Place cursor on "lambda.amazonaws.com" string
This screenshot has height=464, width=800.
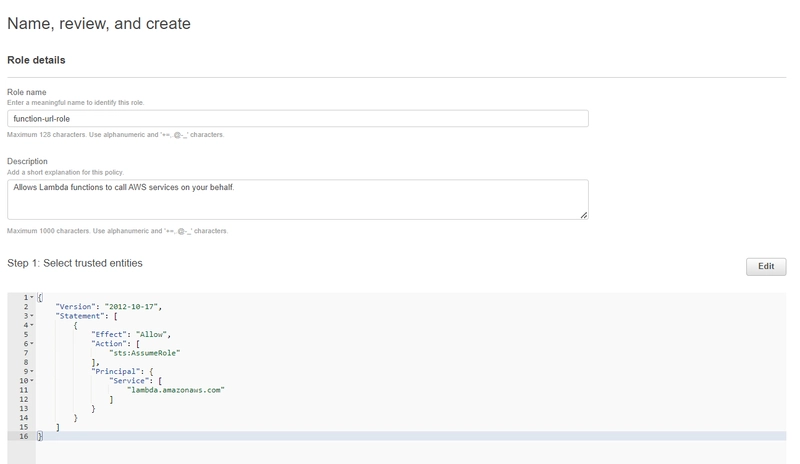click(176, 390)
